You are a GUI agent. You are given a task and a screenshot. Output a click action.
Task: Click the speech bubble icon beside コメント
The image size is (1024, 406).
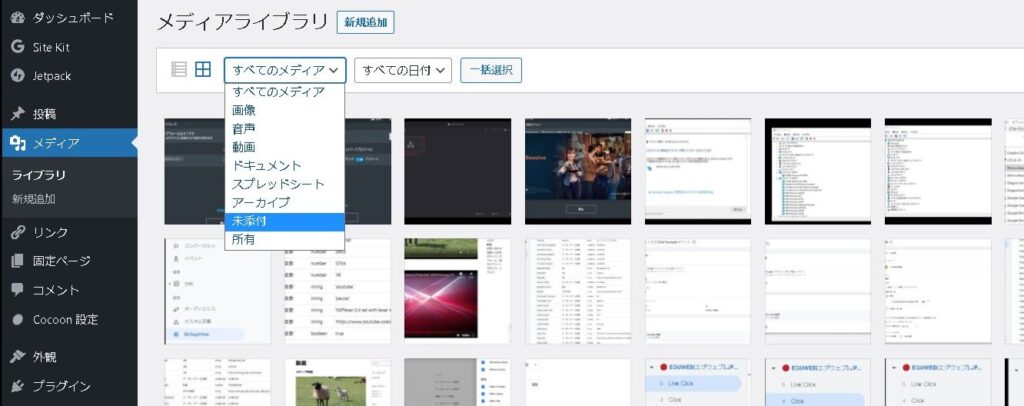(17, 291)
